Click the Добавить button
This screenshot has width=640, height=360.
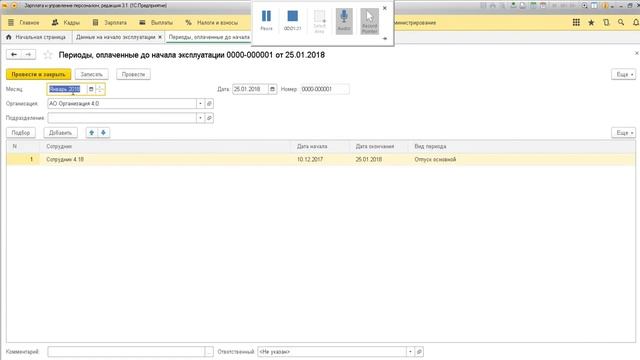pos(60,133)
